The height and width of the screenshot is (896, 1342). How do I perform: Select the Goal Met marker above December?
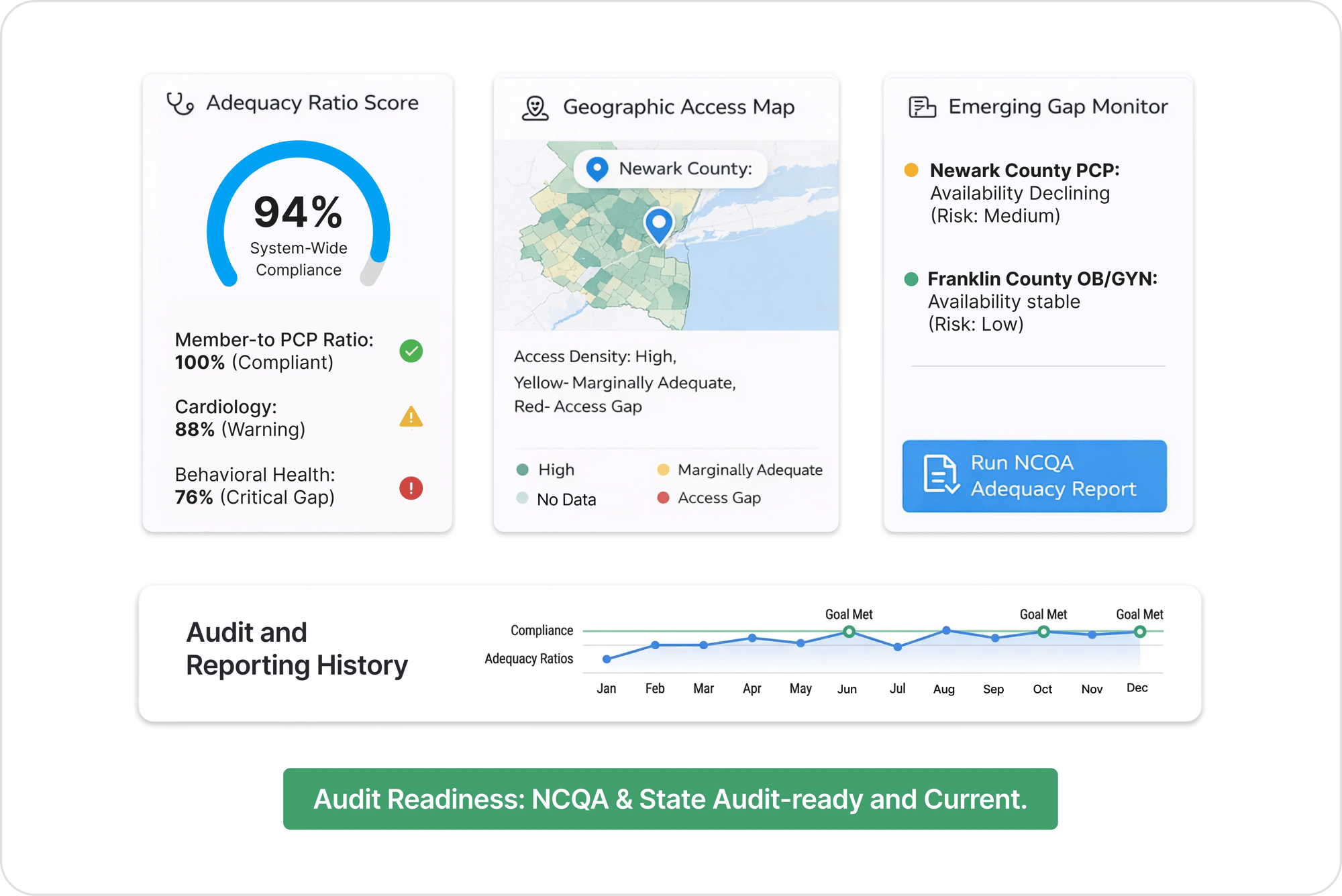tap(1138, 630)
